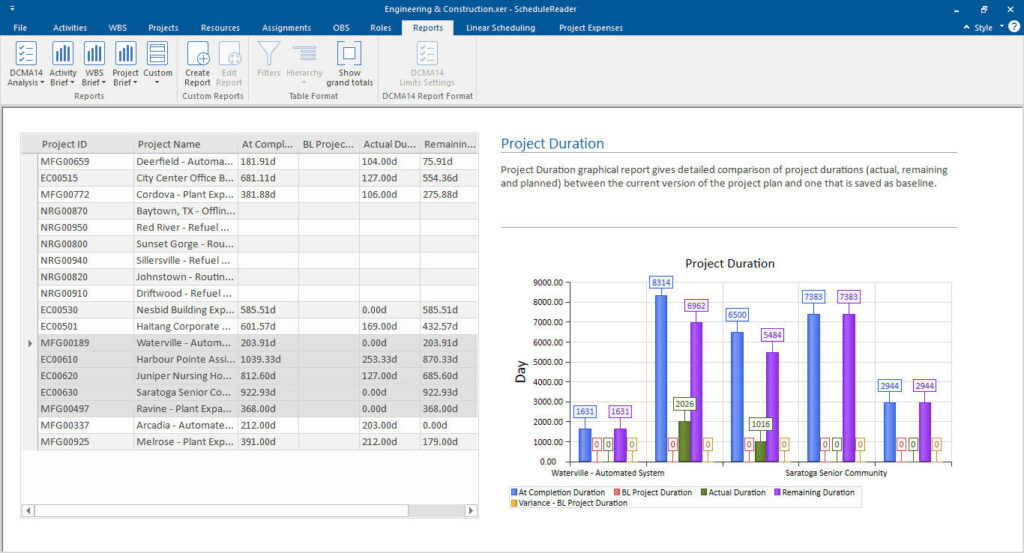Image resolution: width=1024 pixels, height=553 pixels.
Task: Select row MFG00772
Action: click(x=249, y=195)
